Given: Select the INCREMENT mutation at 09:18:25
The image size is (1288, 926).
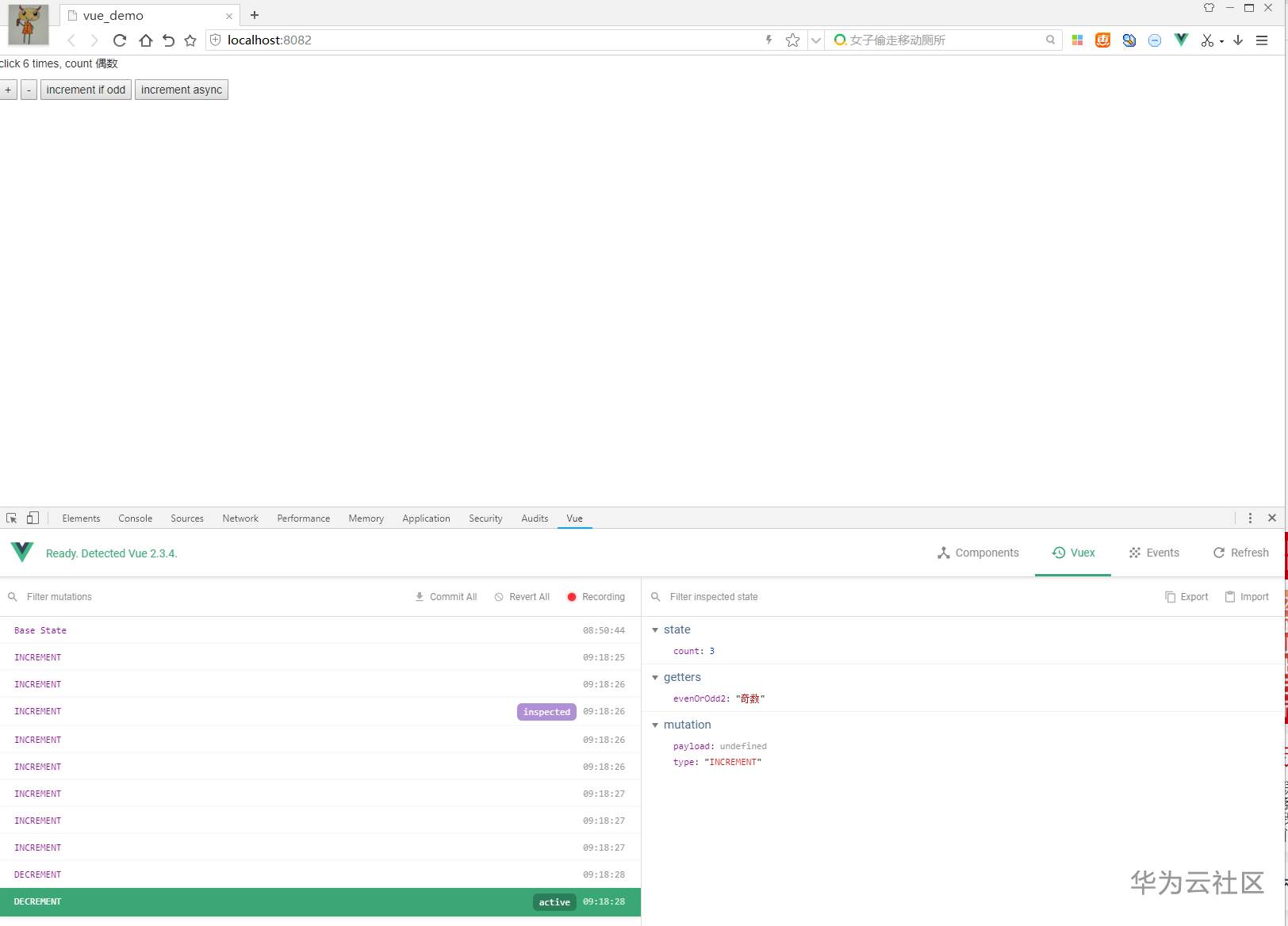Looking at the screenshot, I should (x=320, y=657).
